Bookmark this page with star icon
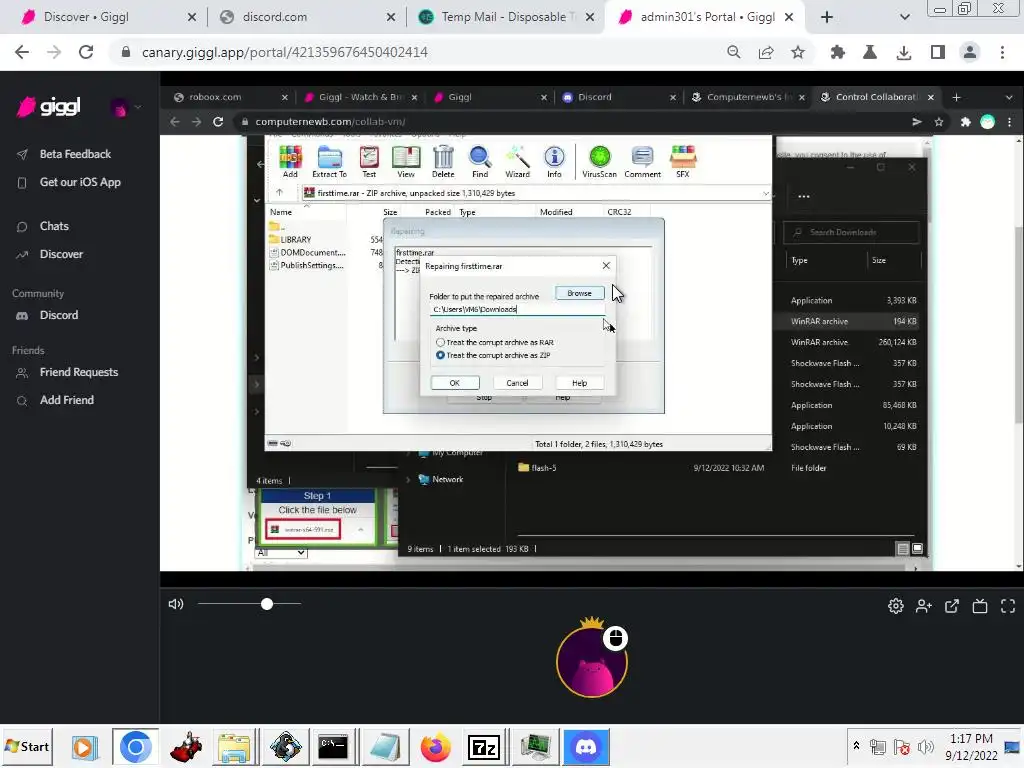This screenshot has height=768, width=1024. [x=797, y=52]
